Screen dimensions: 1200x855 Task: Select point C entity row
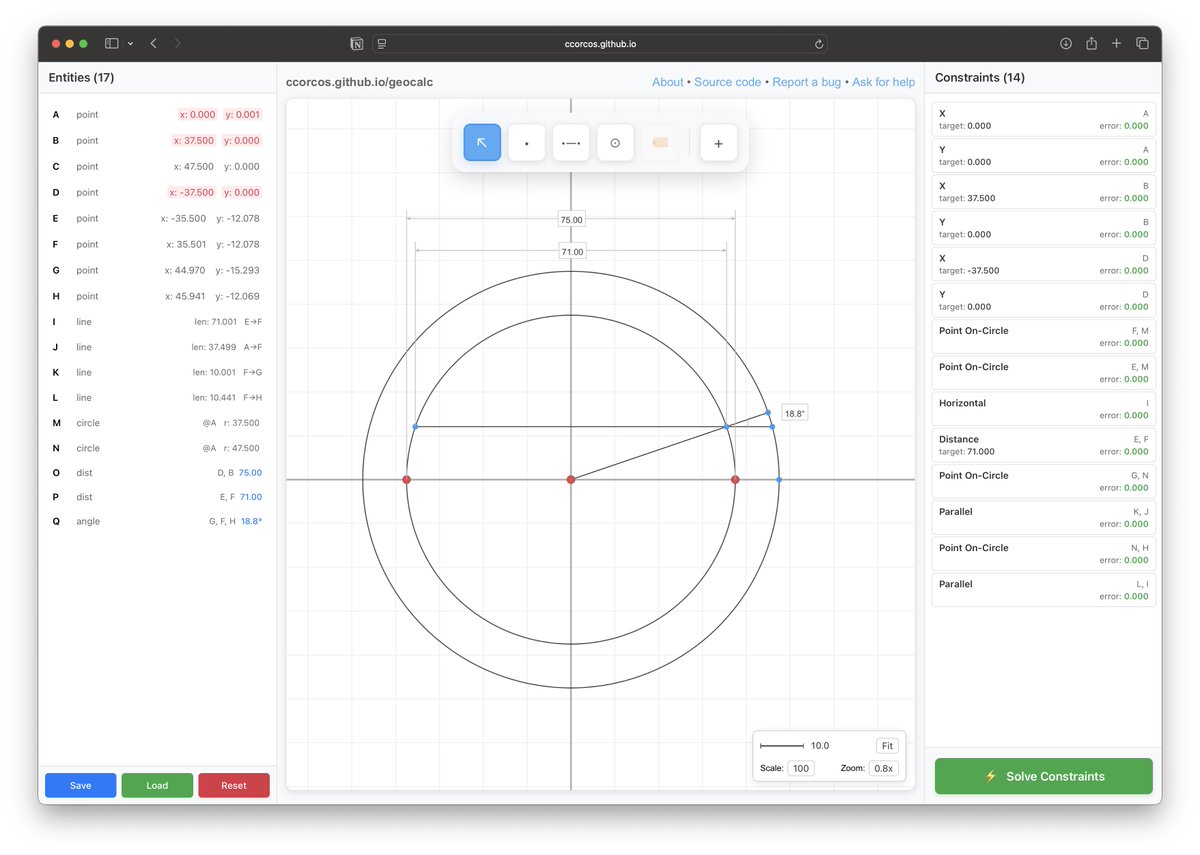coord(157,166)
